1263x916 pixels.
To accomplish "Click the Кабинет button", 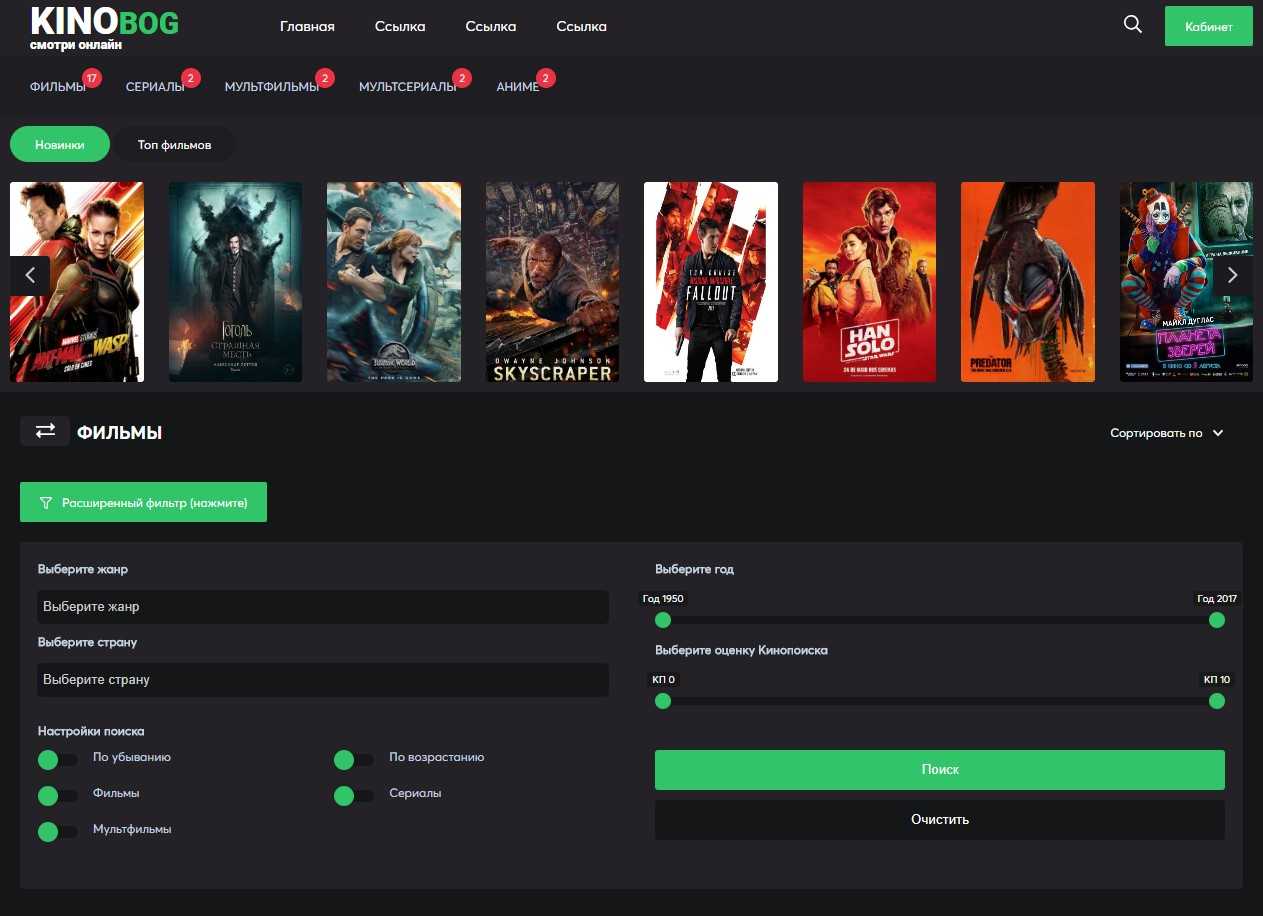I will pos(1209,27).
